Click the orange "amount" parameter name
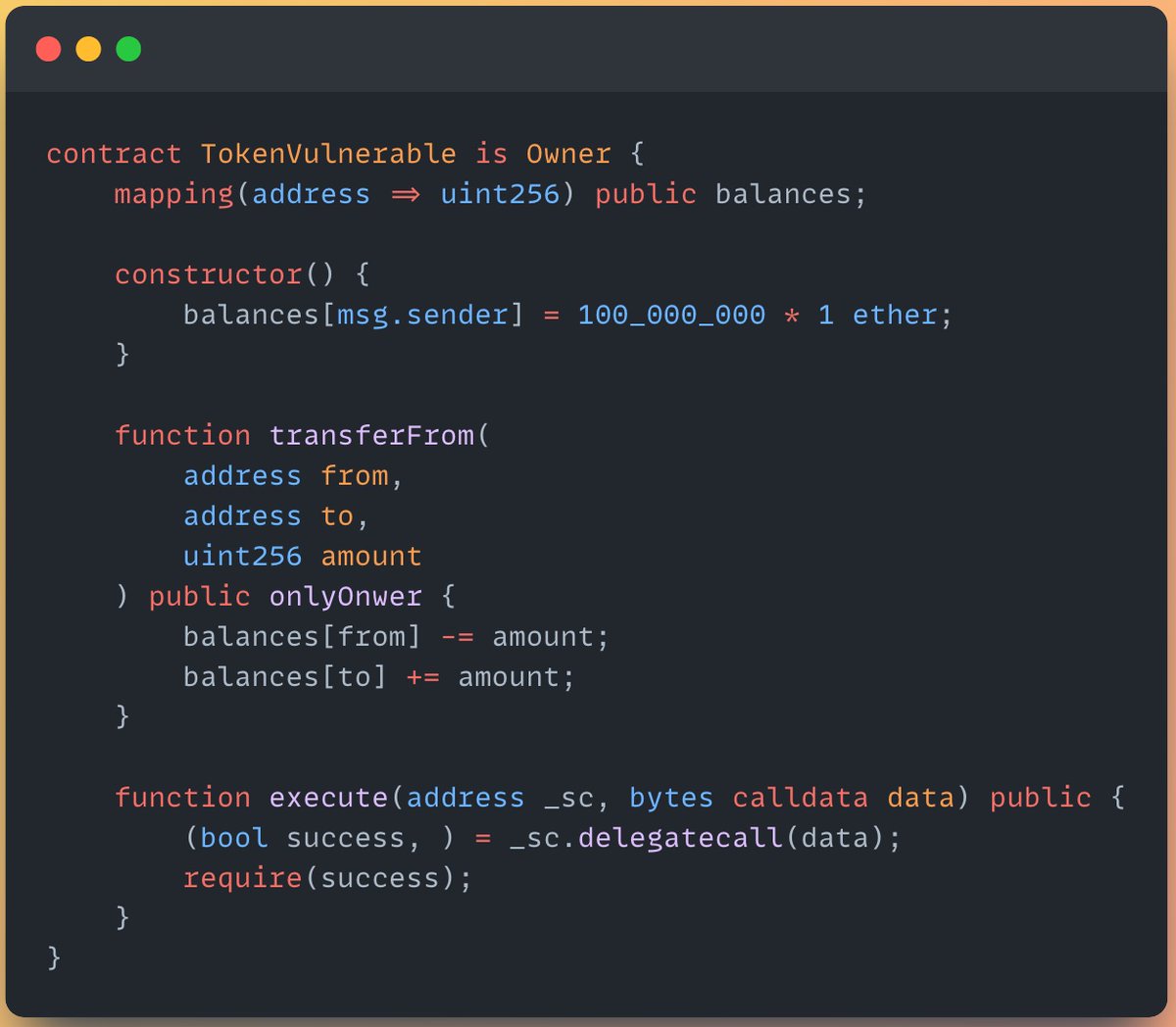This screenshot has width=1176, height=1027. [x=371, y=557]
